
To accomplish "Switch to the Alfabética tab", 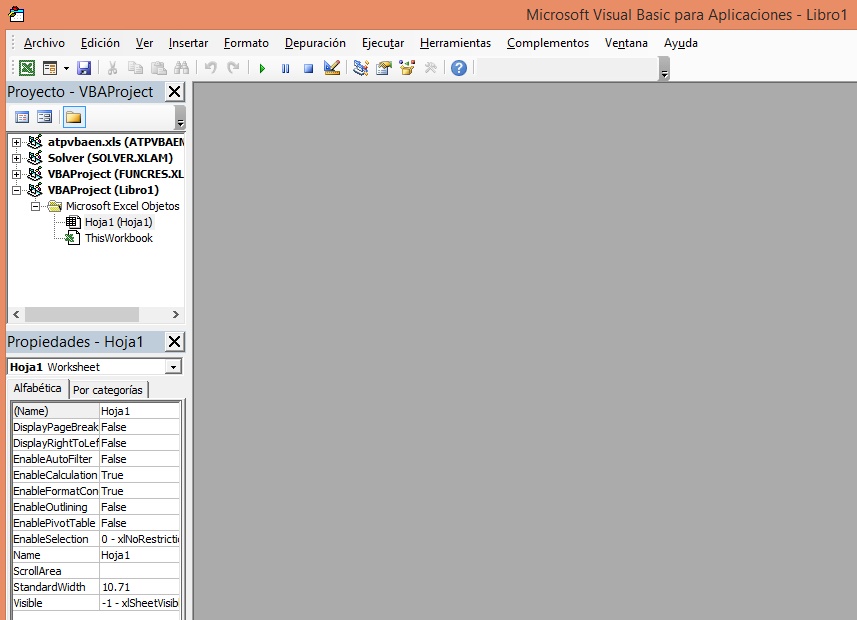I will 37,388.
